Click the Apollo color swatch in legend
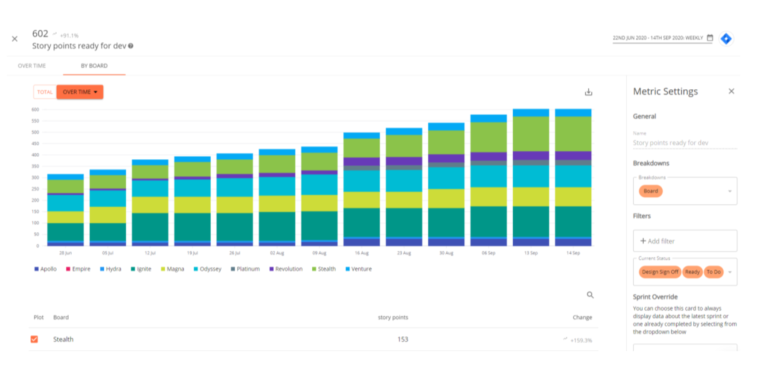The width and height of the screenshot is (768, 369). tap(36, 269)
